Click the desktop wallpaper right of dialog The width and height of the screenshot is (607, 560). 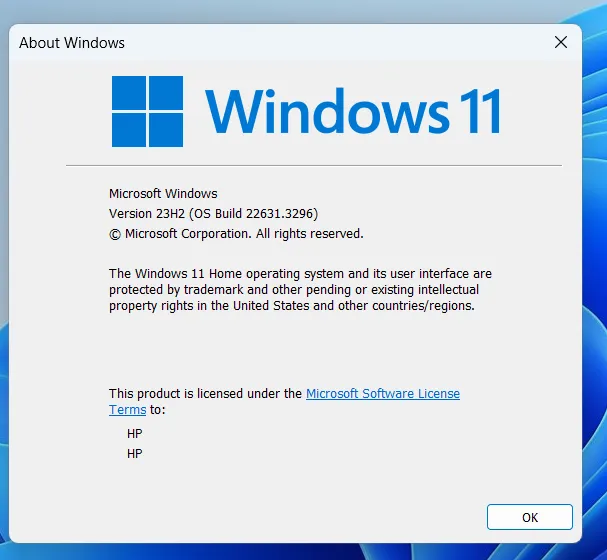[596, 300]
